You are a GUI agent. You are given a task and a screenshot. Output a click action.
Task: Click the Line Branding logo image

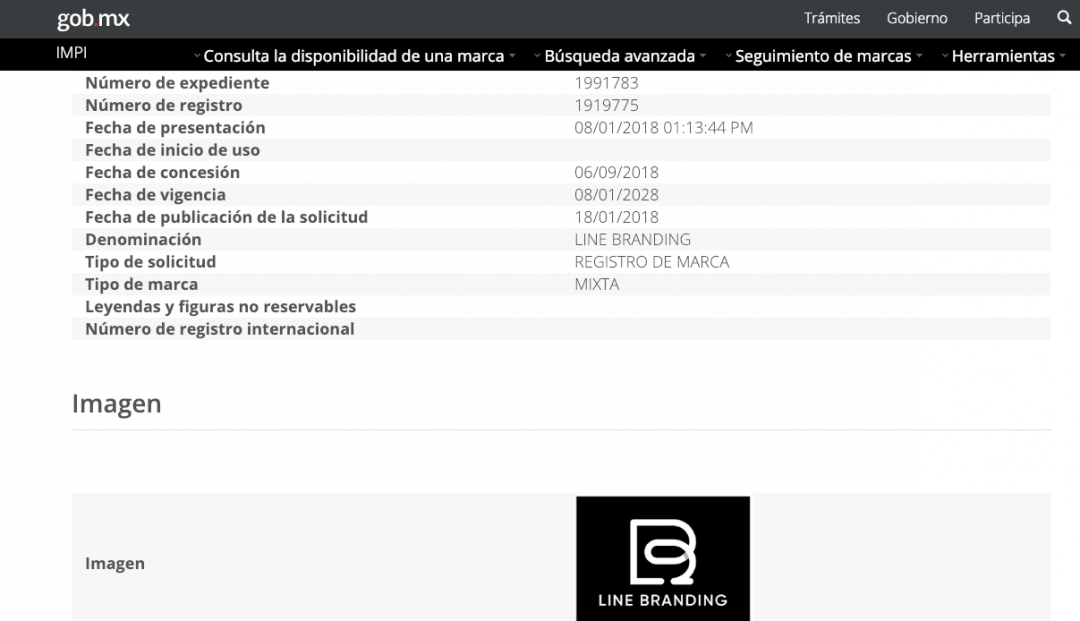tap(662, 558)
